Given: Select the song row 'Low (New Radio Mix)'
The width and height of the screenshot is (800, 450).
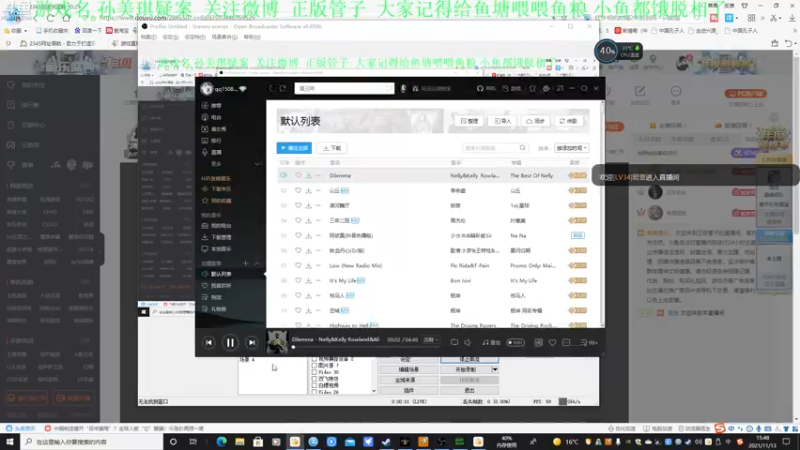Looking at the screenshot, I should (x=433, y=265).
